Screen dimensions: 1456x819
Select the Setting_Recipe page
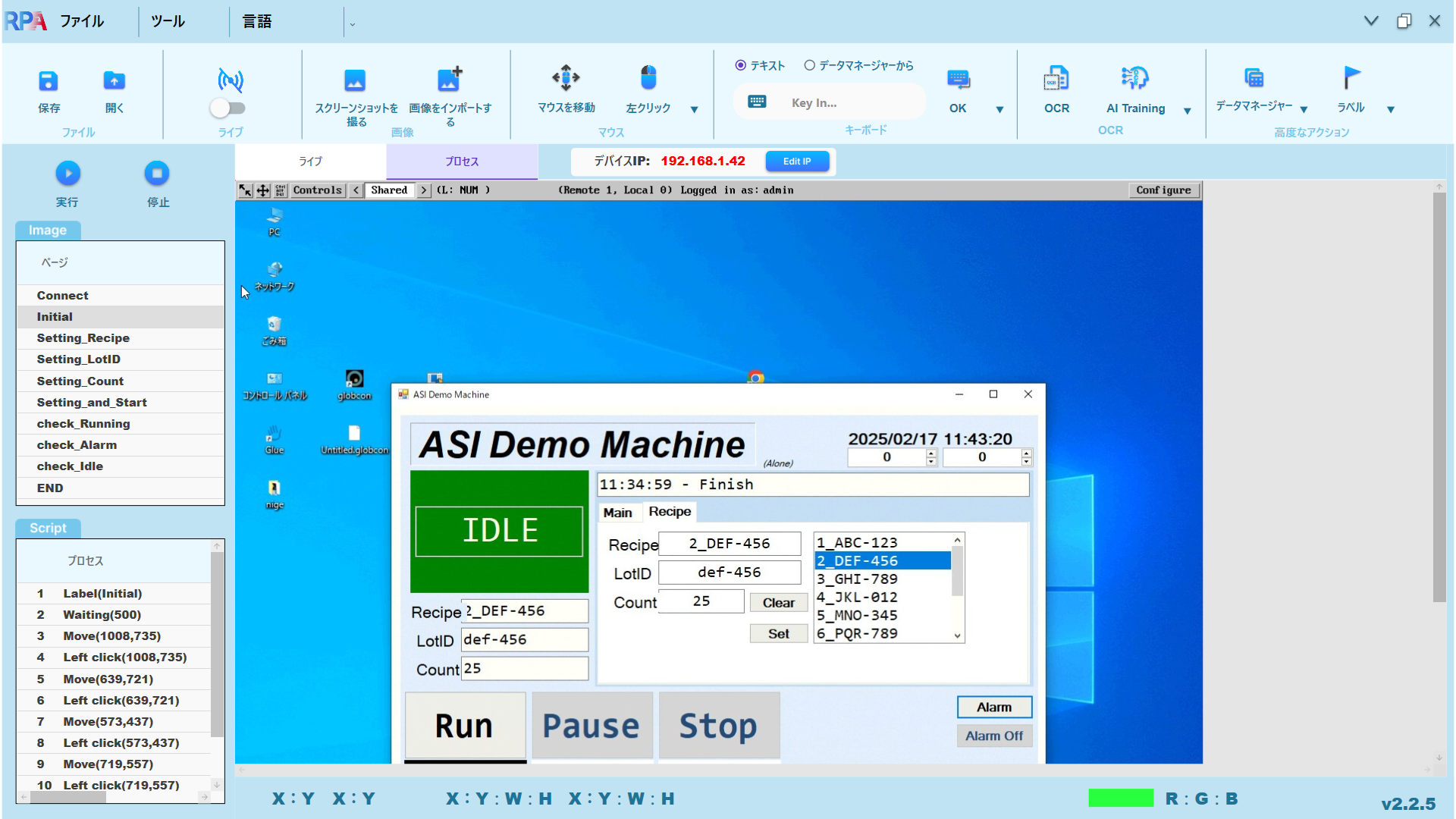click(x=121, y=338)
